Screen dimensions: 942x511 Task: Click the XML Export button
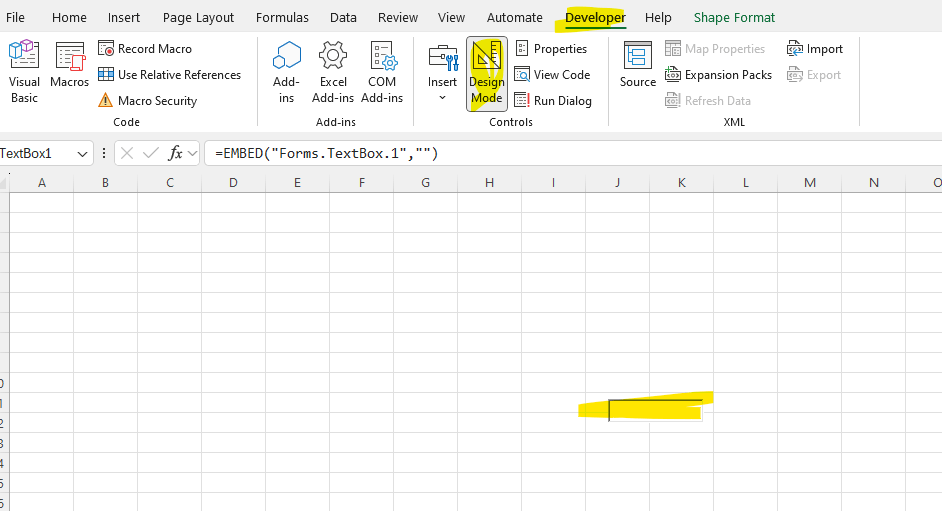click(814, 74)
